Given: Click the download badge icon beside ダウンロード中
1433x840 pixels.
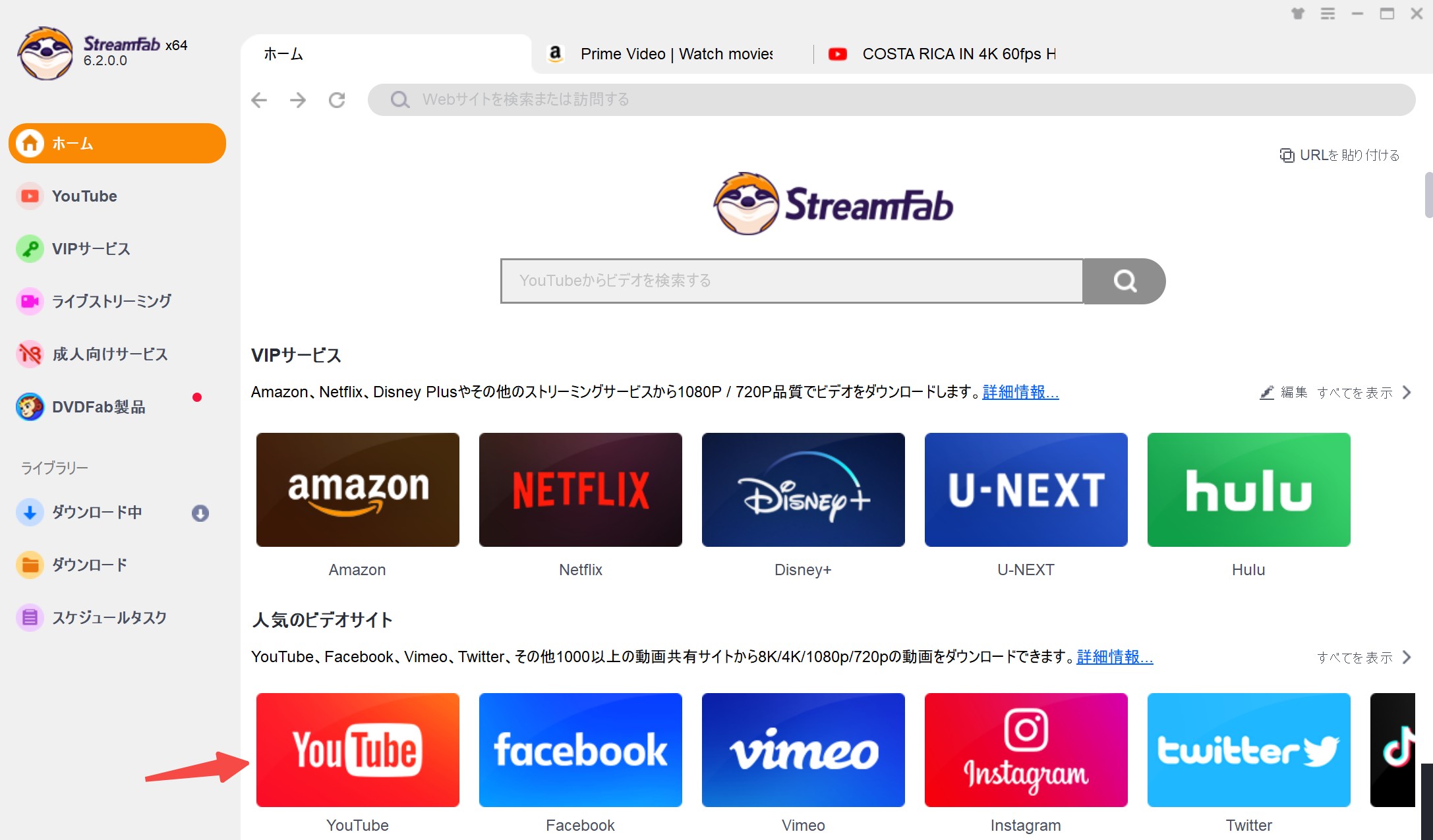Looking at the screenshot, I should coord(200,513).
